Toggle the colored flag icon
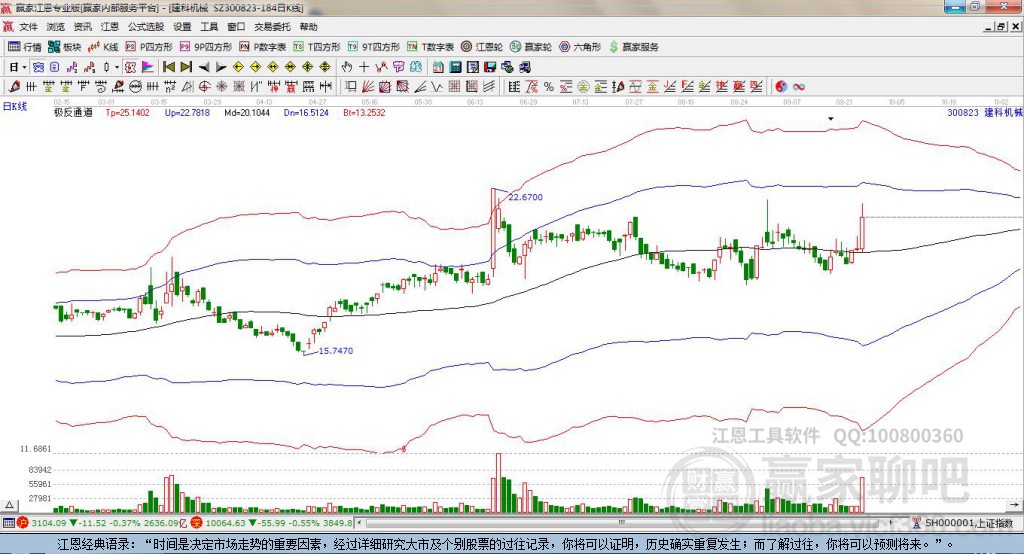This screenshot has width=1024, height=554. (147, 67)
